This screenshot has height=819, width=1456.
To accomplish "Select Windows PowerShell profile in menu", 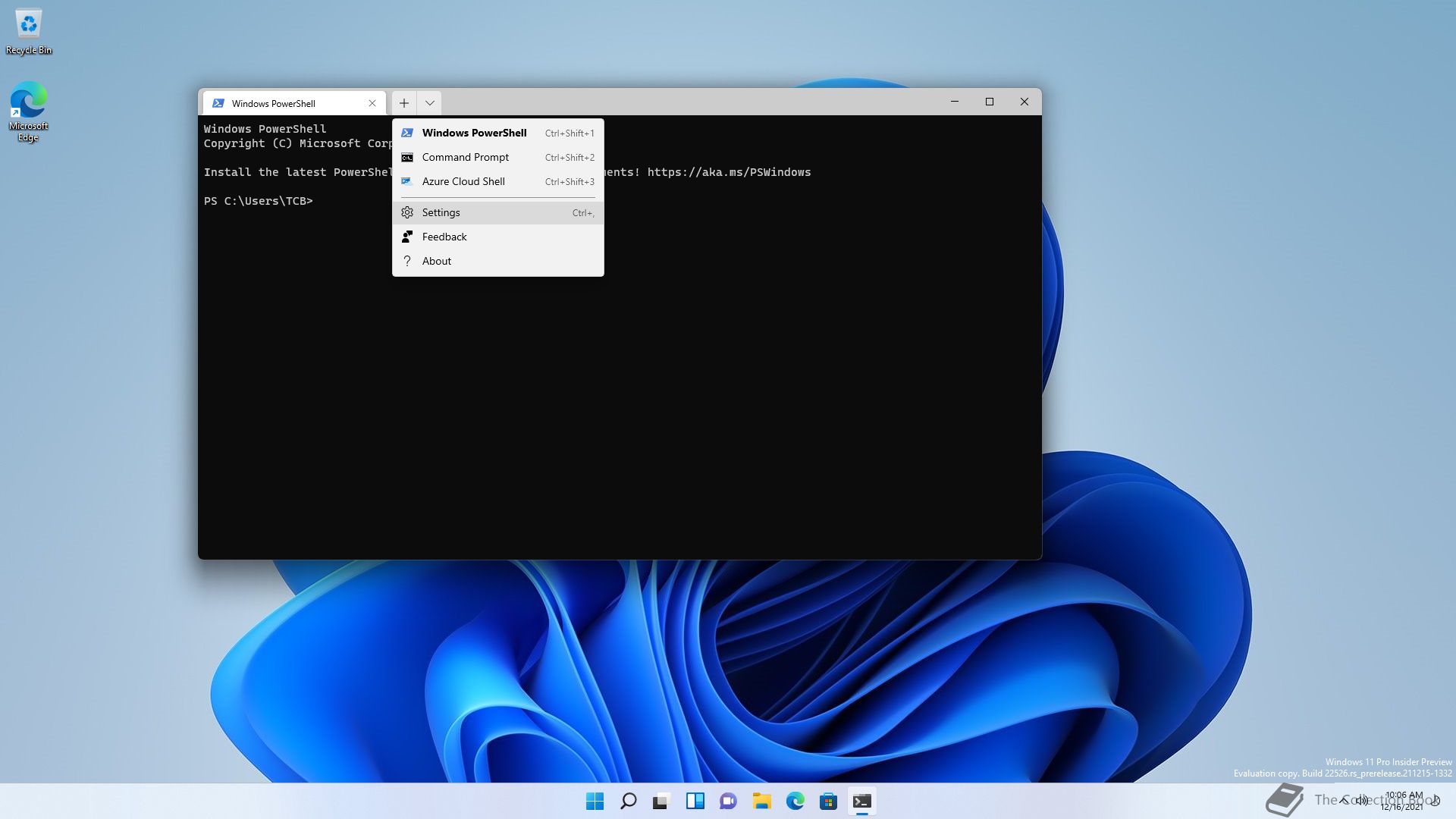I will [497, 133].
